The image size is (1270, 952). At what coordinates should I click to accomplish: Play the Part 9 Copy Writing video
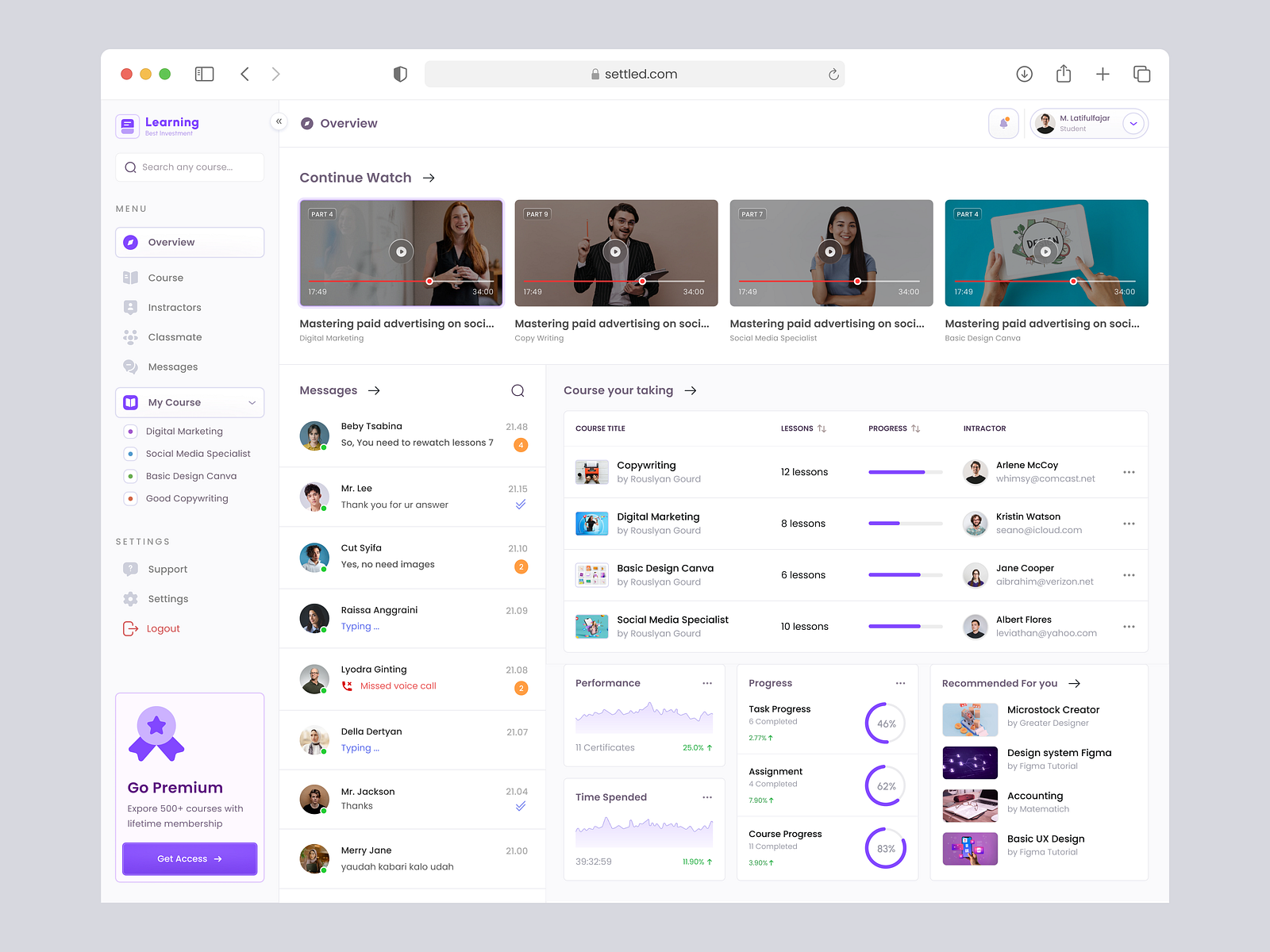click(615, 251)
